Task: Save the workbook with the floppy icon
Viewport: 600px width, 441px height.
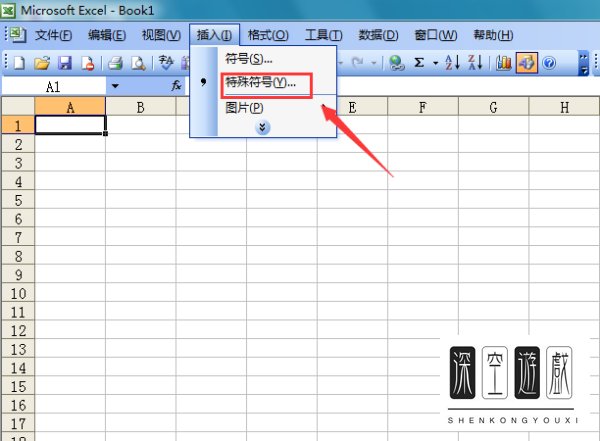Action: [65, 63]
